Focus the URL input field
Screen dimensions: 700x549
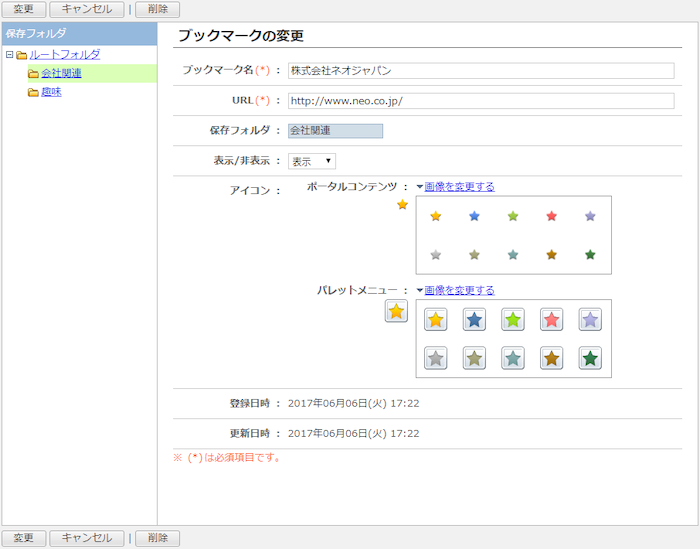pyautogui.click(x=480, y=101)
